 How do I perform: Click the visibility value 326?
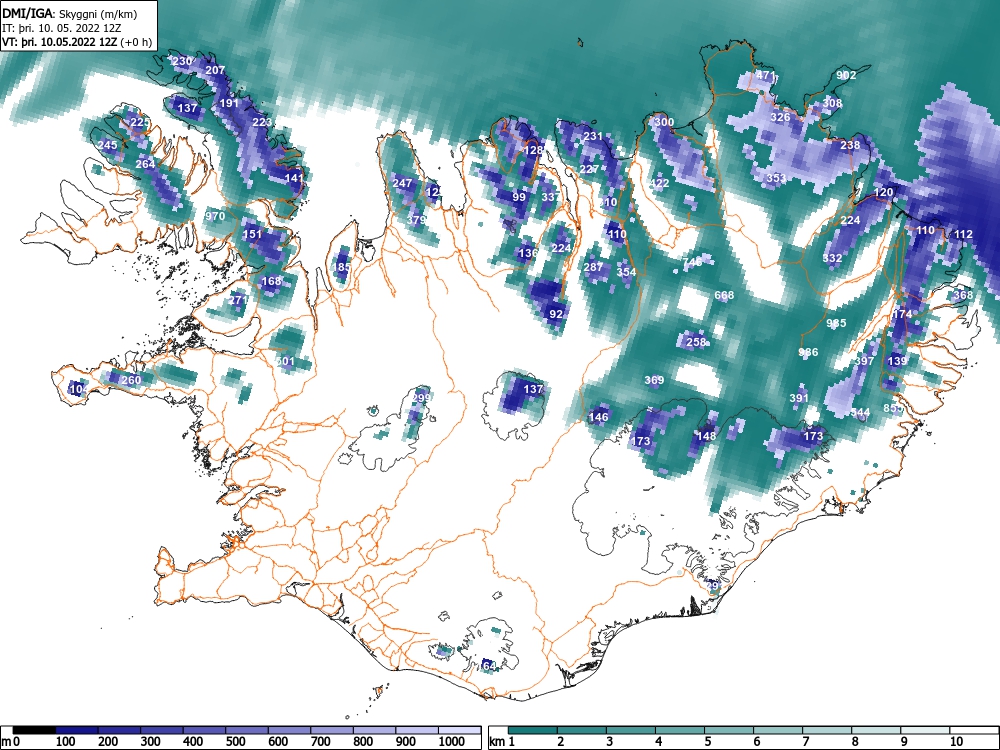pos(781,117)
